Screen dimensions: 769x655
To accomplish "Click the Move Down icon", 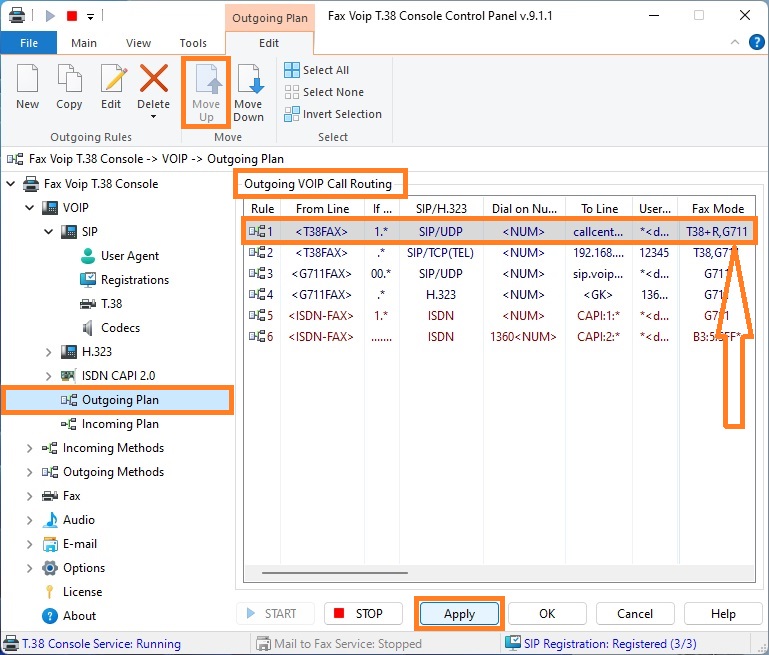I will [x=250, y=78].
